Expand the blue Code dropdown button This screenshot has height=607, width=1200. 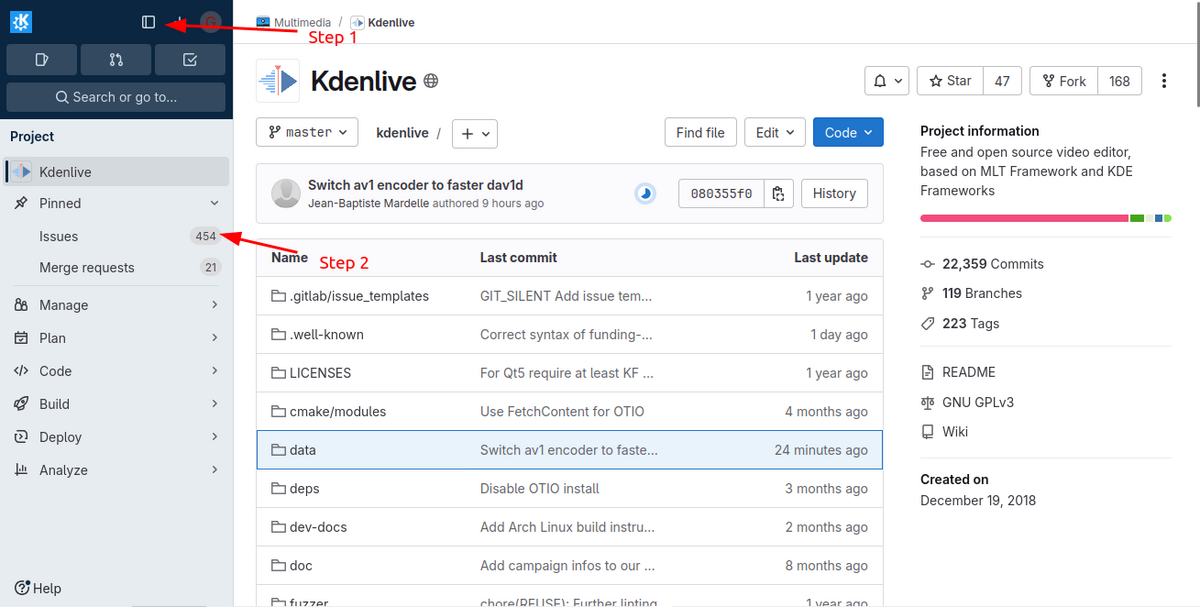click(x=848, y=132)
